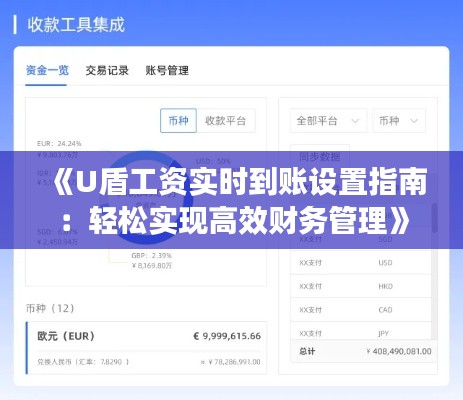463x400 pixels.
Task: Click the XX支付 CAD table row
Action: (361, 310)
